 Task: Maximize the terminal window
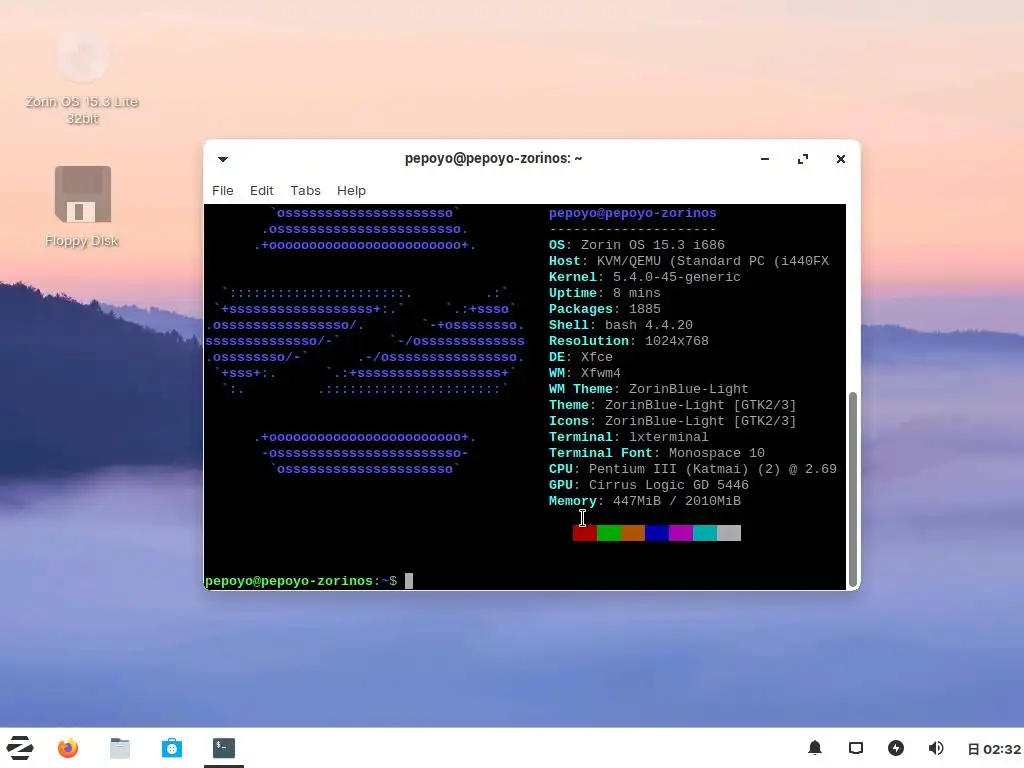(803, 159)
